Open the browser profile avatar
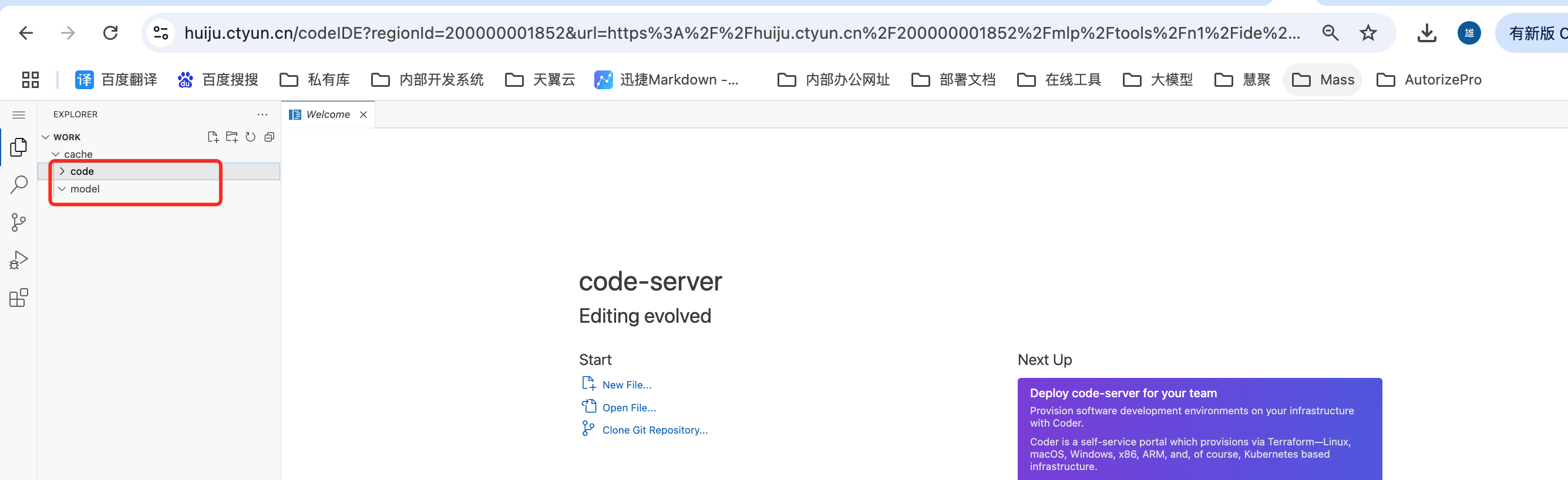 pos(1469,33)
